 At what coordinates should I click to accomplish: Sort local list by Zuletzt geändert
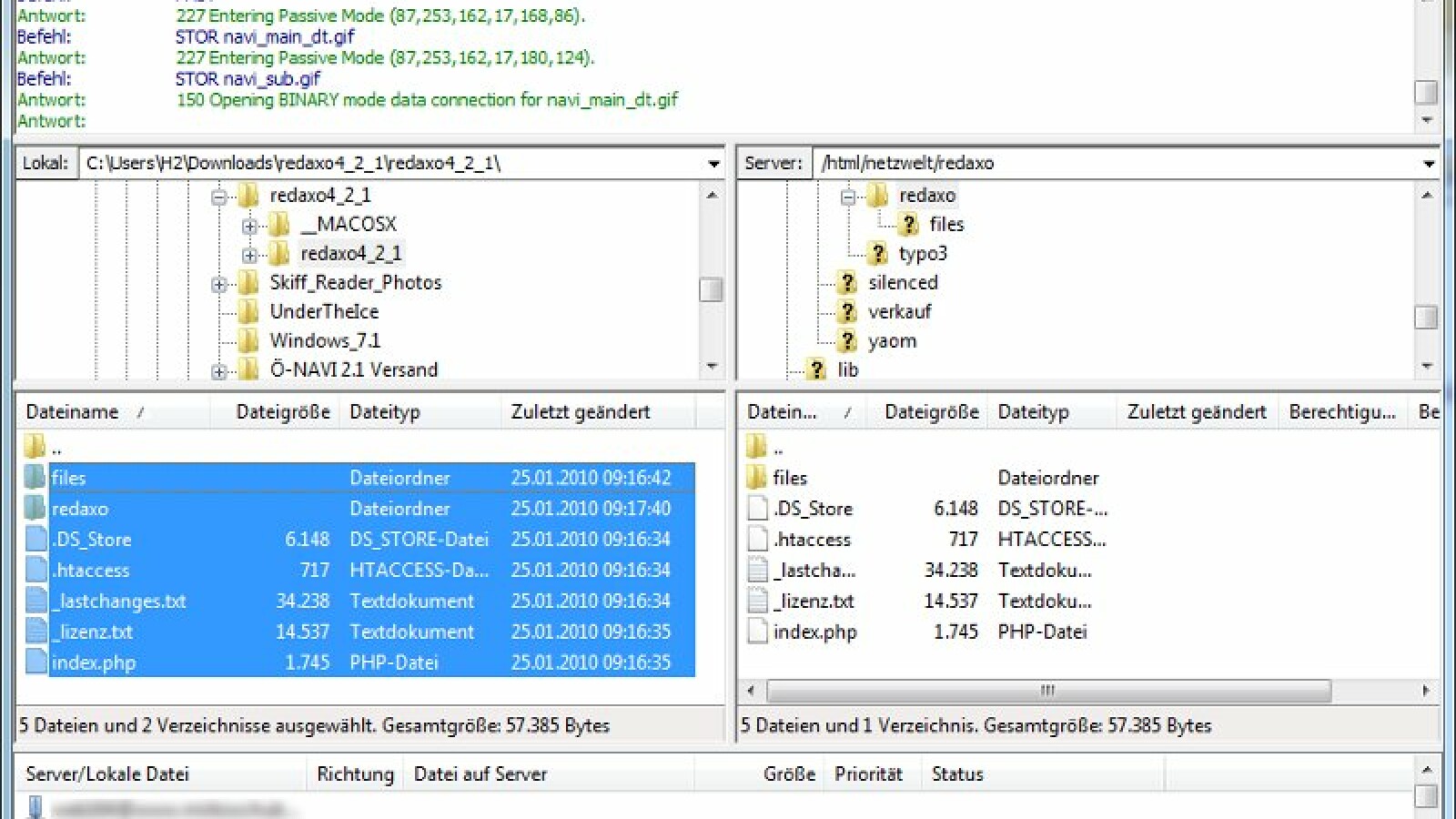581,412
